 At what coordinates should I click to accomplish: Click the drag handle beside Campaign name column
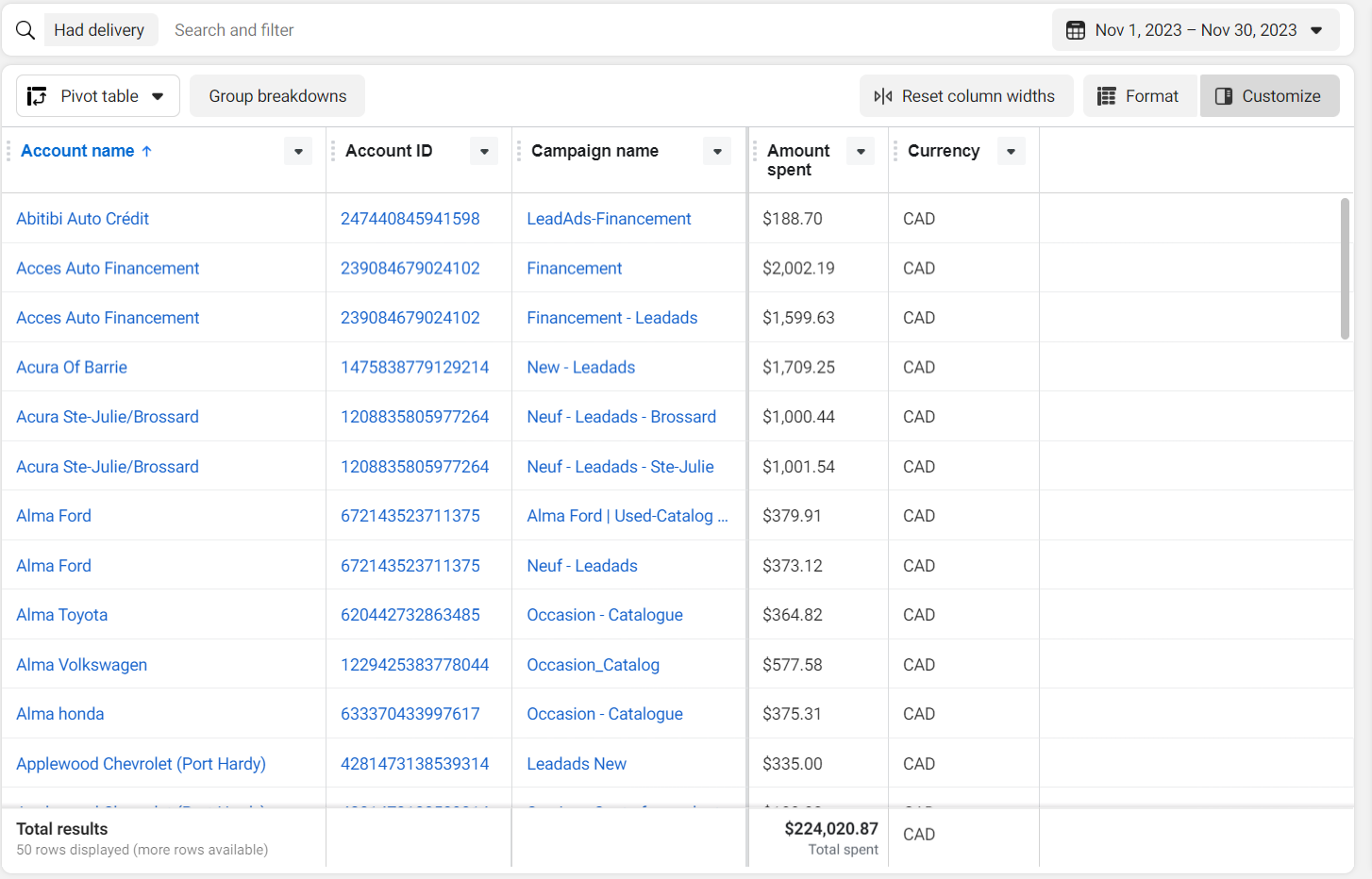tap(518, 151)
